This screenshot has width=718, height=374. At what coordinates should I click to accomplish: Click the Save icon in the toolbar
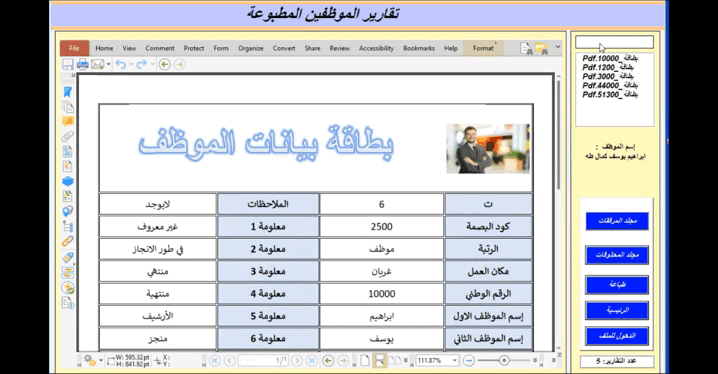point(68,65)
